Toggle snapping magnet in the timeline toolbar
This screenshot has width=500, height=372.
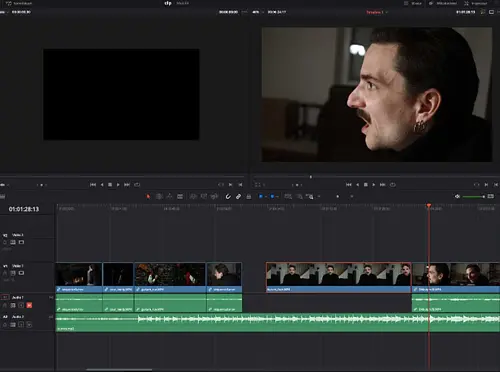pyautogui.click(x=228, y=196)
